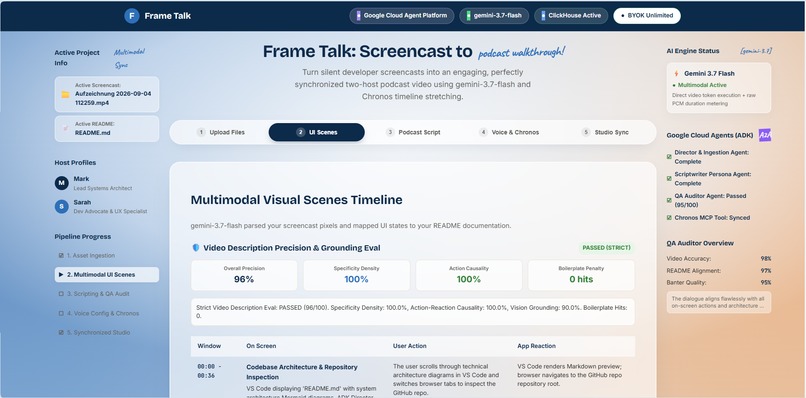Toggle the Asset Ingestion checkbox
This screenshot has height=398, width=806.
pos(61,256)
